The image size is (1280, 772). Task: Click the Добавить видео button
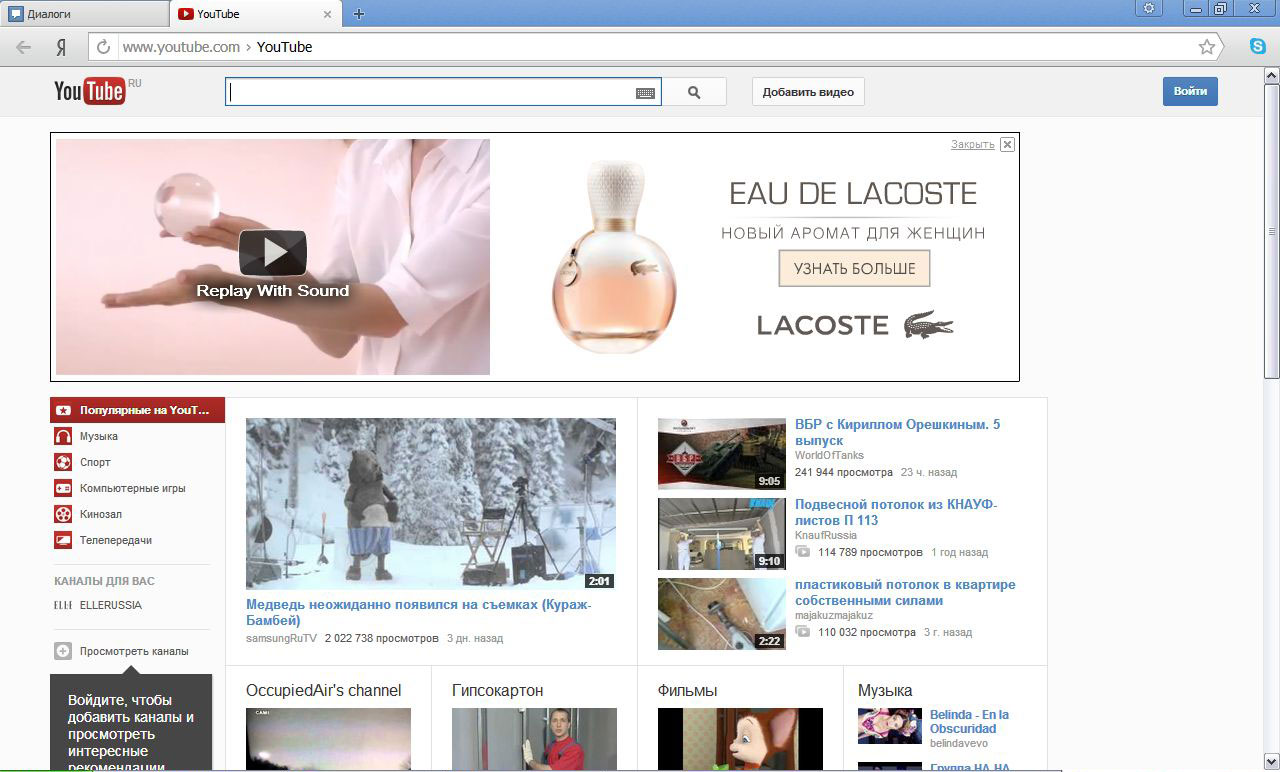pos(808,92)
